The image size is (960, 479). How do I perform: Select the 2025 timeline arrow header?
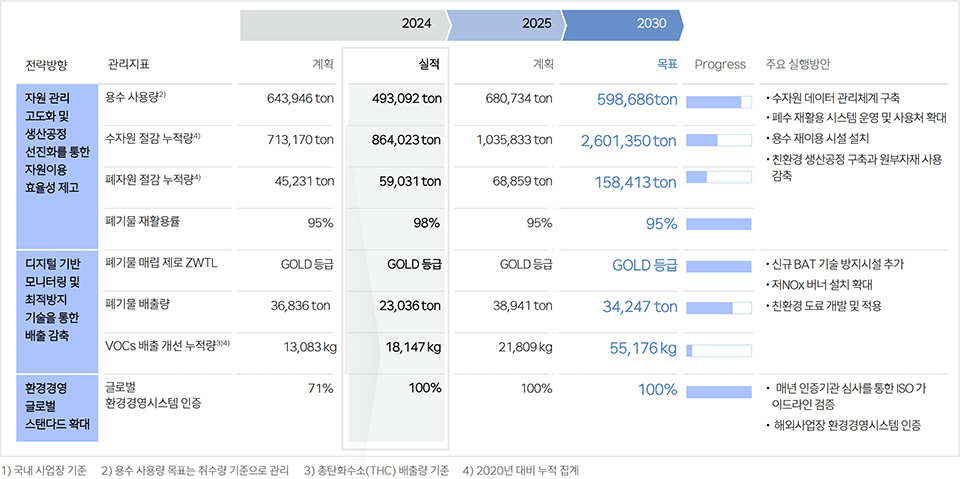(x=506, y=24)
